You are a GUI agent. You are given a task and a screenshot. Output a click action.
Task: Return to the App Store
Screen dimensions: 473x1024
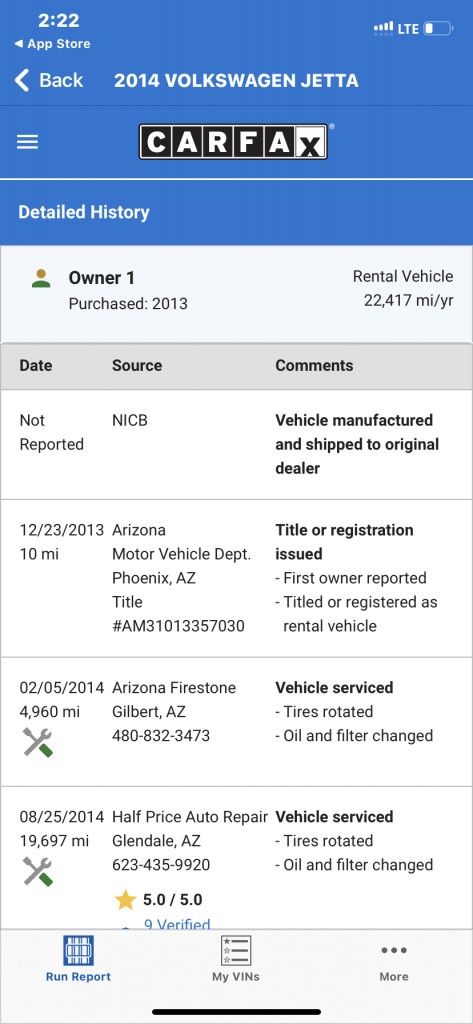tap(52, 44)
